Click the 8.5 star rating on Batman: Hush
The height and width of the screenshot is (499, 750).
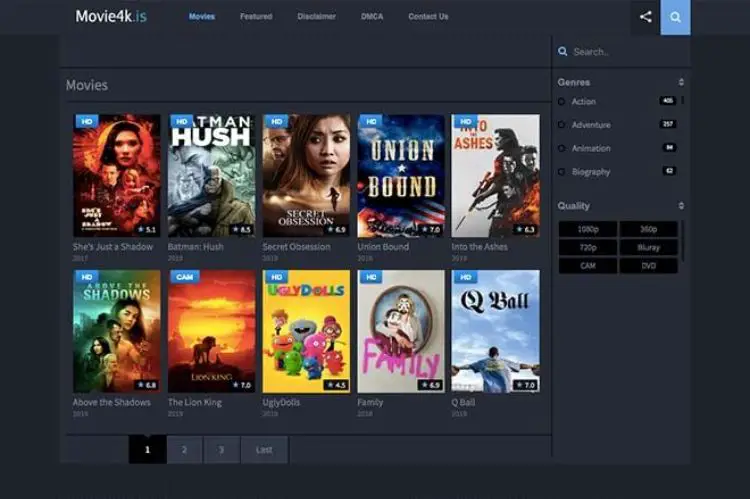(x=242, y=230)
